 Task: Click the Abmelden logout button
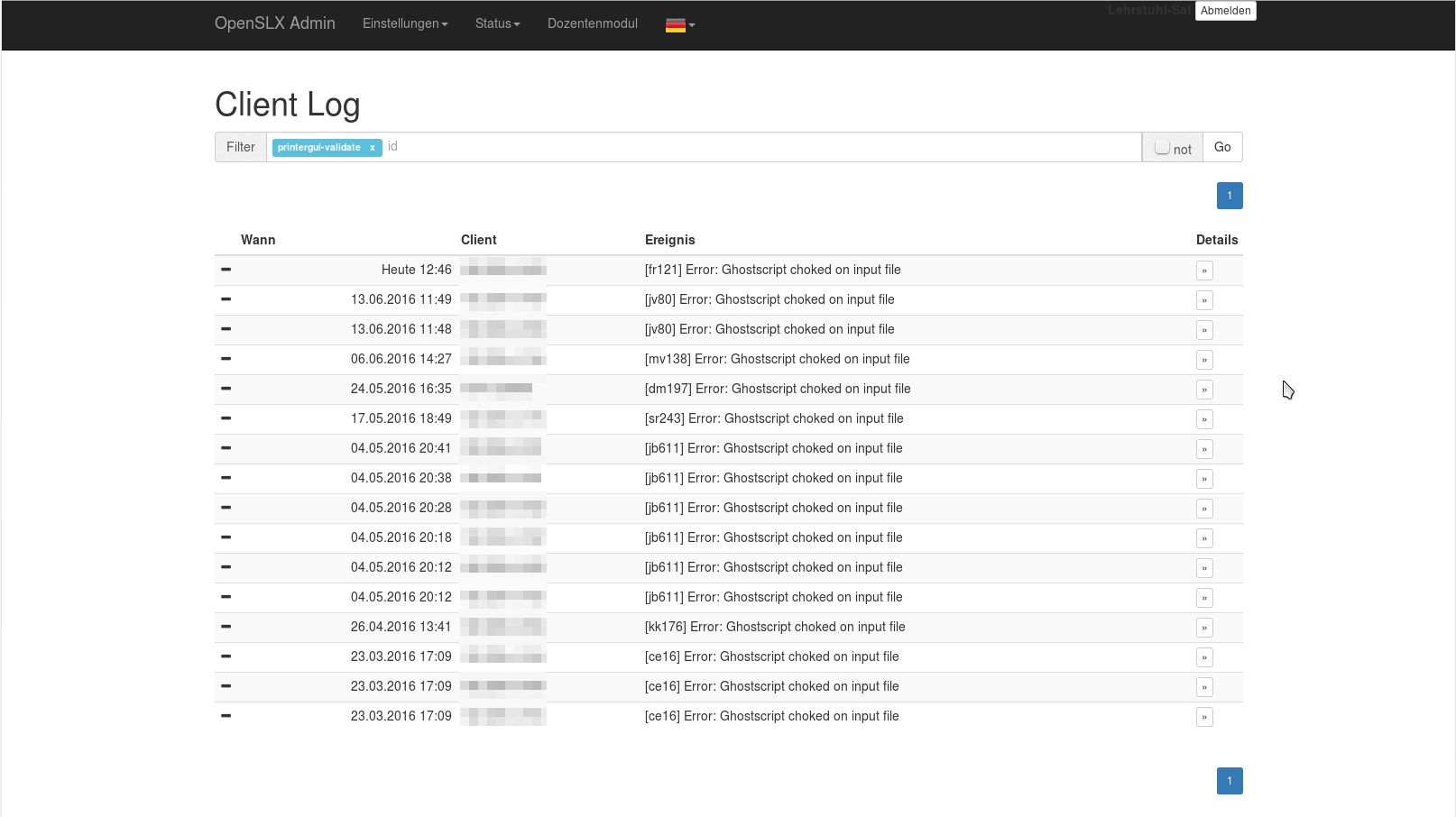point(1225,11)
